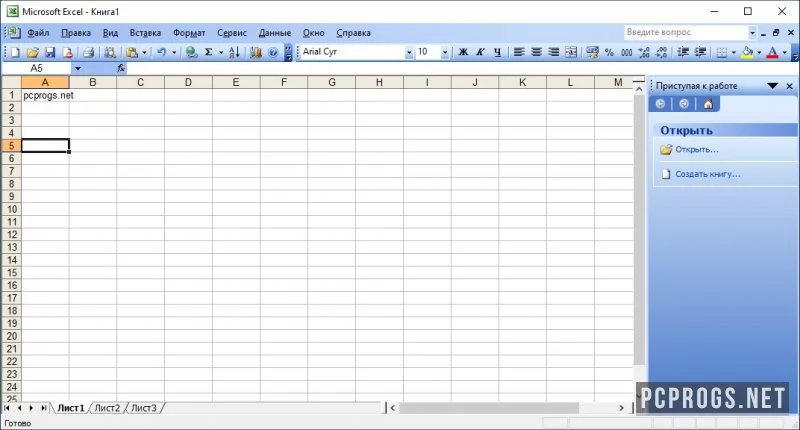Merge and center selected cells
800x430 pixels.
pyautogui.click(x=571, y=52)
